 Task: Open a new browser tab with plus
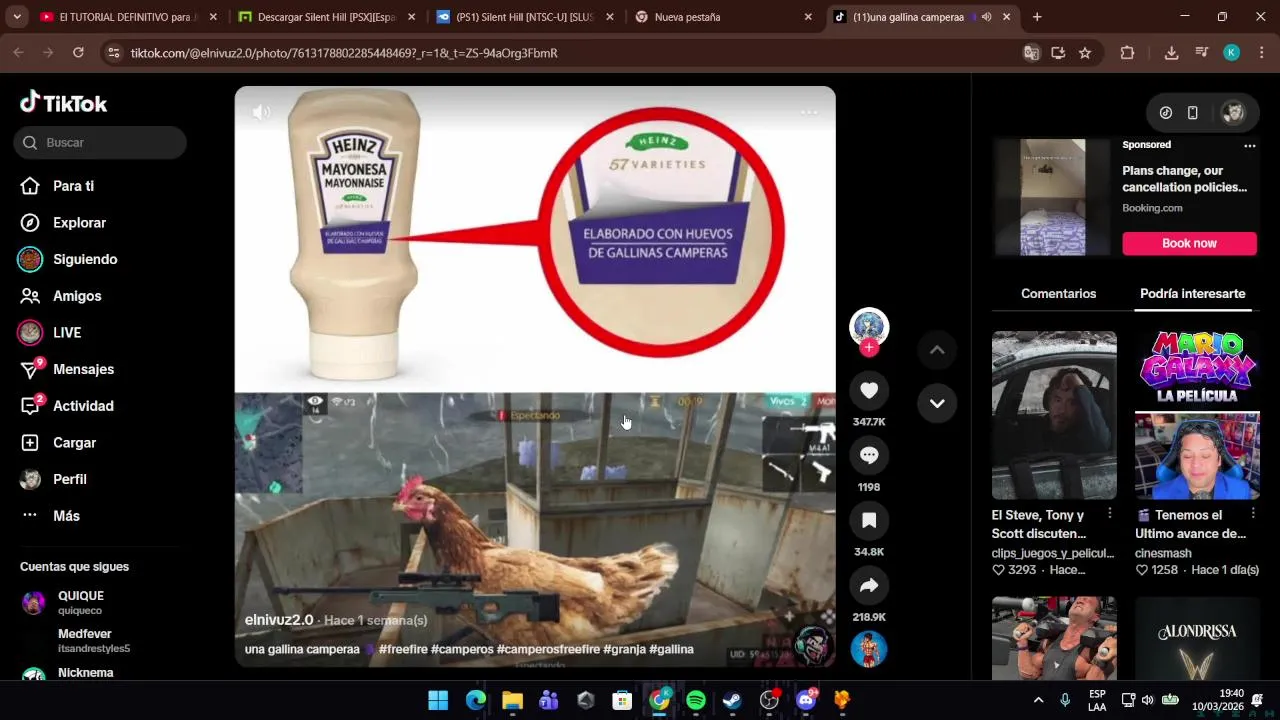pos(1037,17)
